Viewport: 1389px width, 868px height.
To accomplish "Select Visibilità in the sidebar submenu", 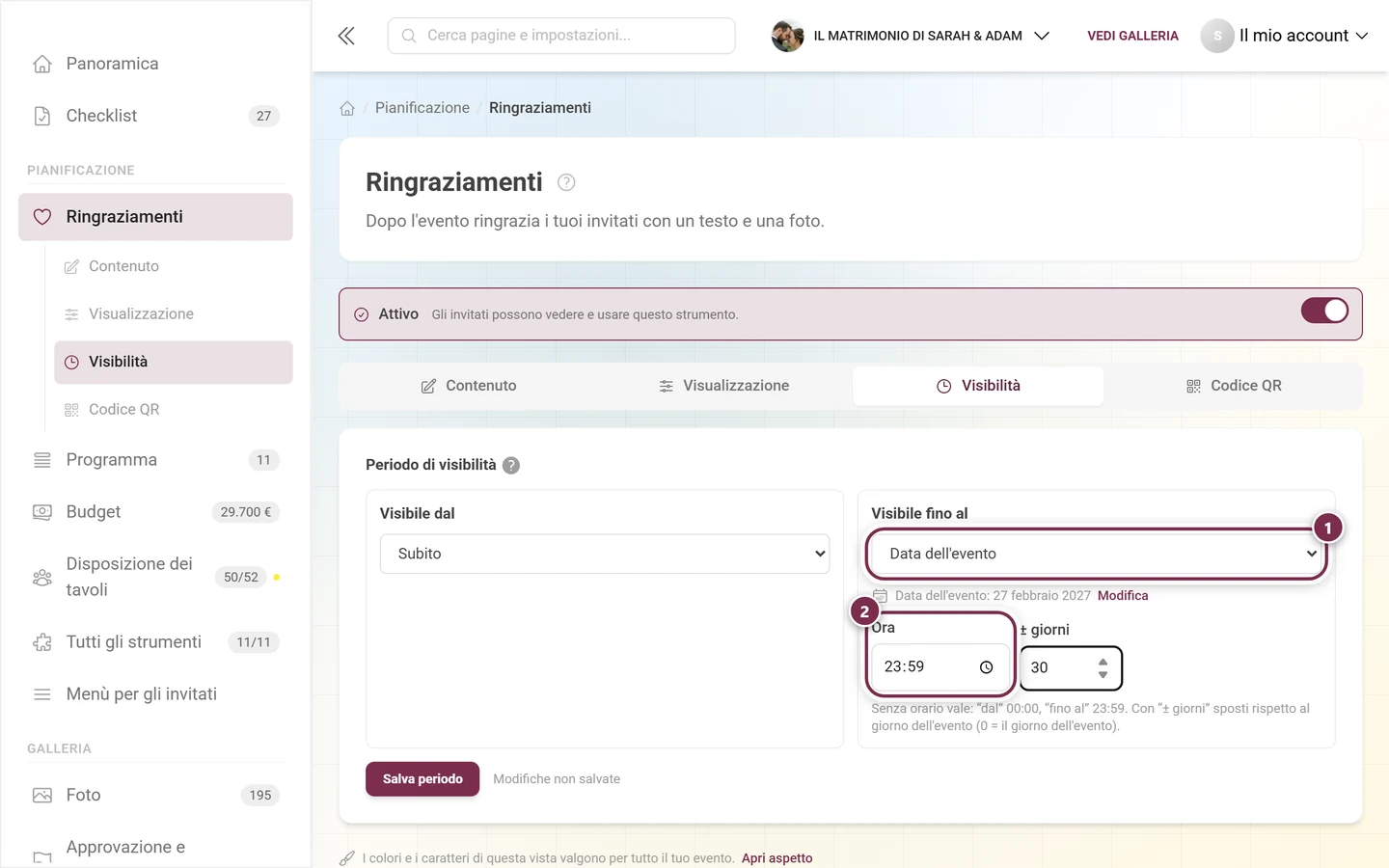I will 174,362.
